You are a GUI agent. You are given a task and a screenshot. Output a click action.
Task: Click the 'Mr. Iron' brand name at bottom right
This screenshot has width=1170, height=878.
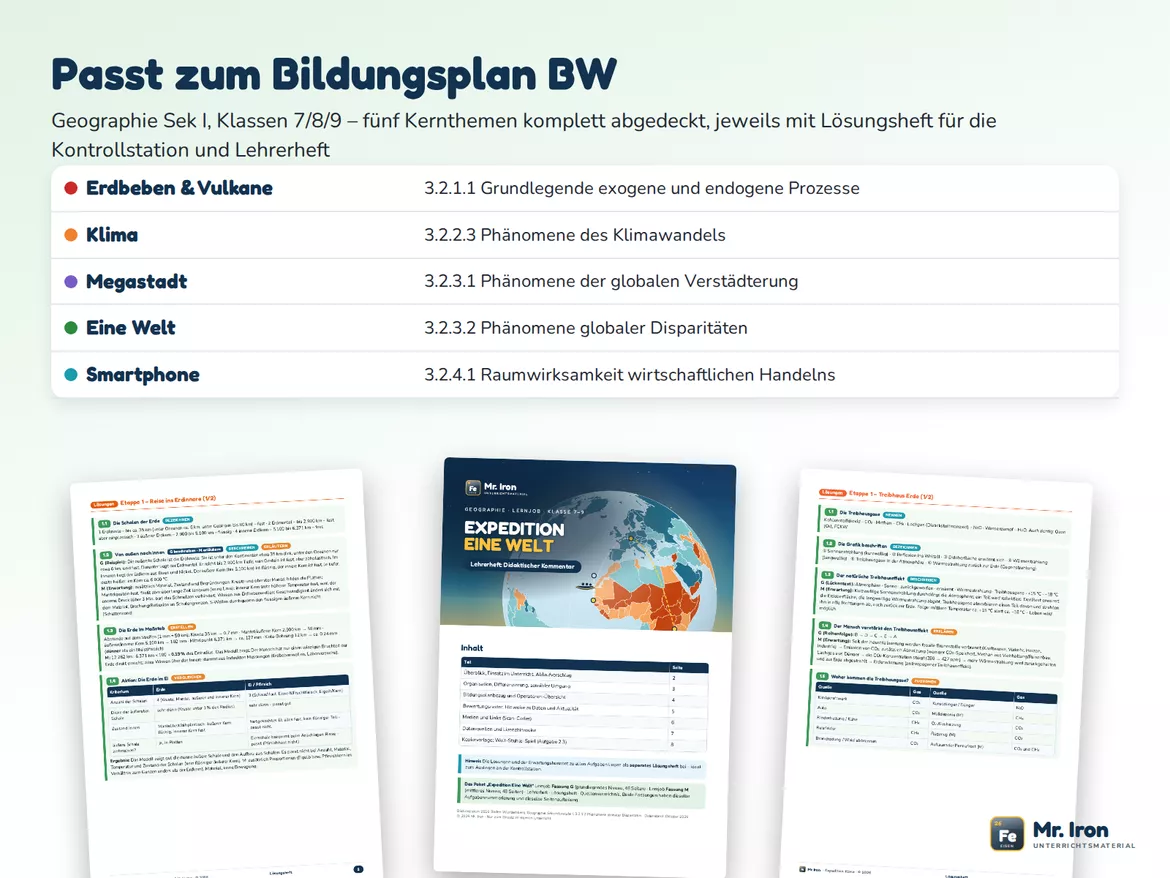coord(1070,830)
